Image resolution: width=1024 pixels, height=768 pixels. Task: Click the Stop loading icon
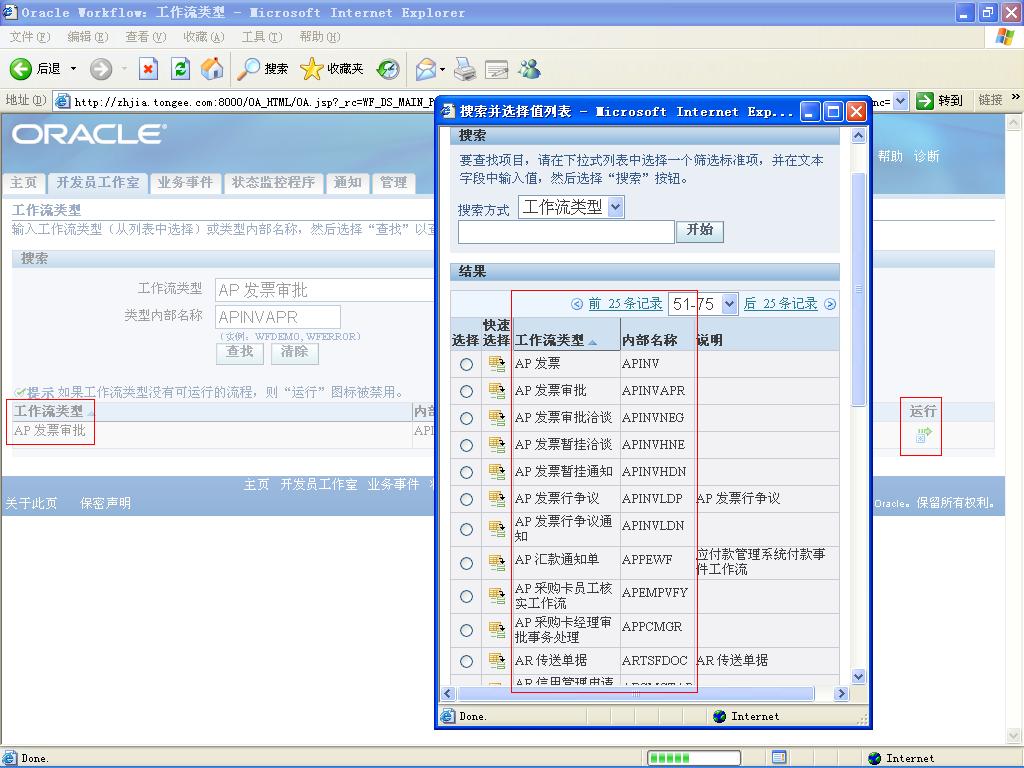point(148,69)
